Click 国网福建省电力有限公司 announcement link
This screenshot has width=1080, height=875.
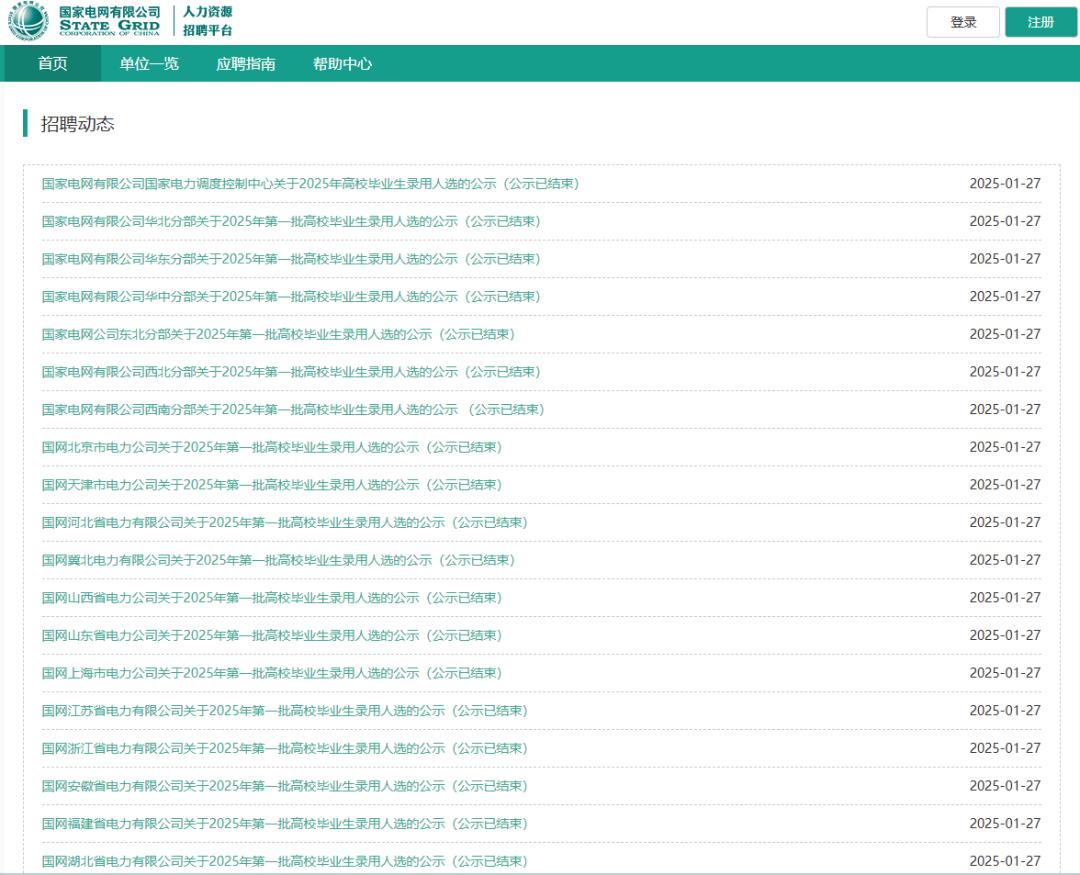click(x=284, y=824)
